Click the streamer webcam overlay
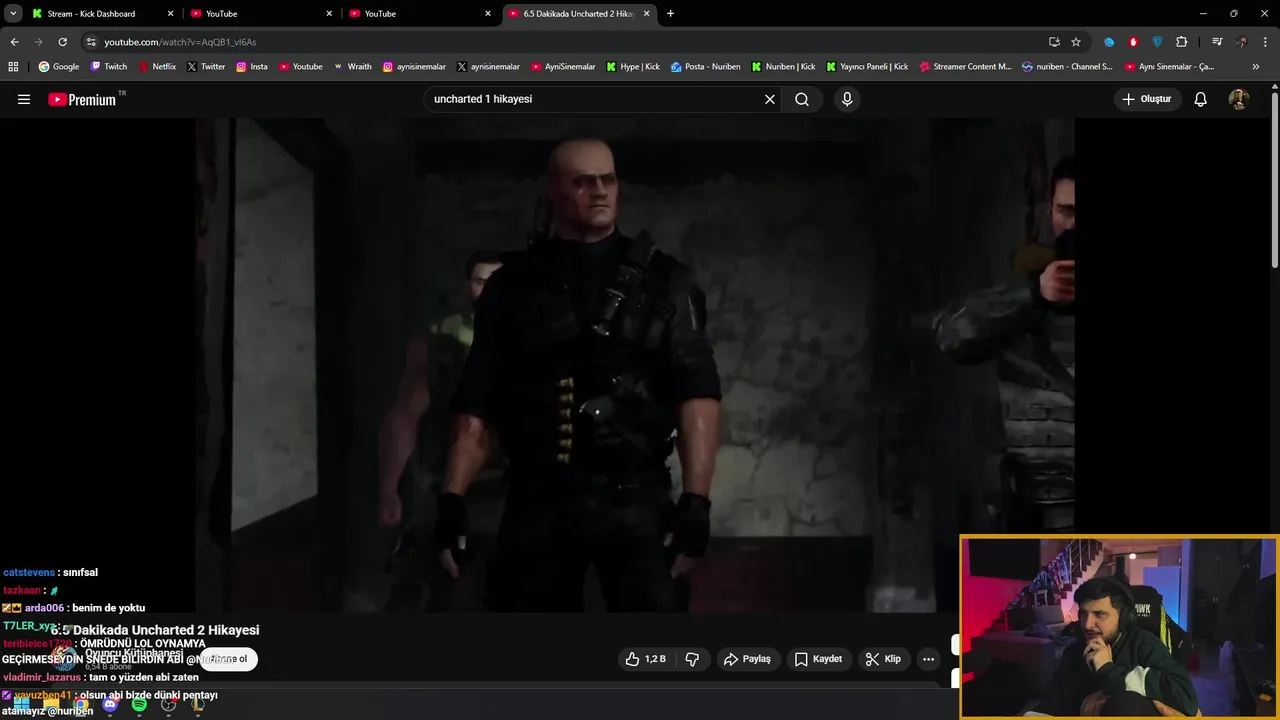This screenshot has width=1280, height=720. 1119,628
